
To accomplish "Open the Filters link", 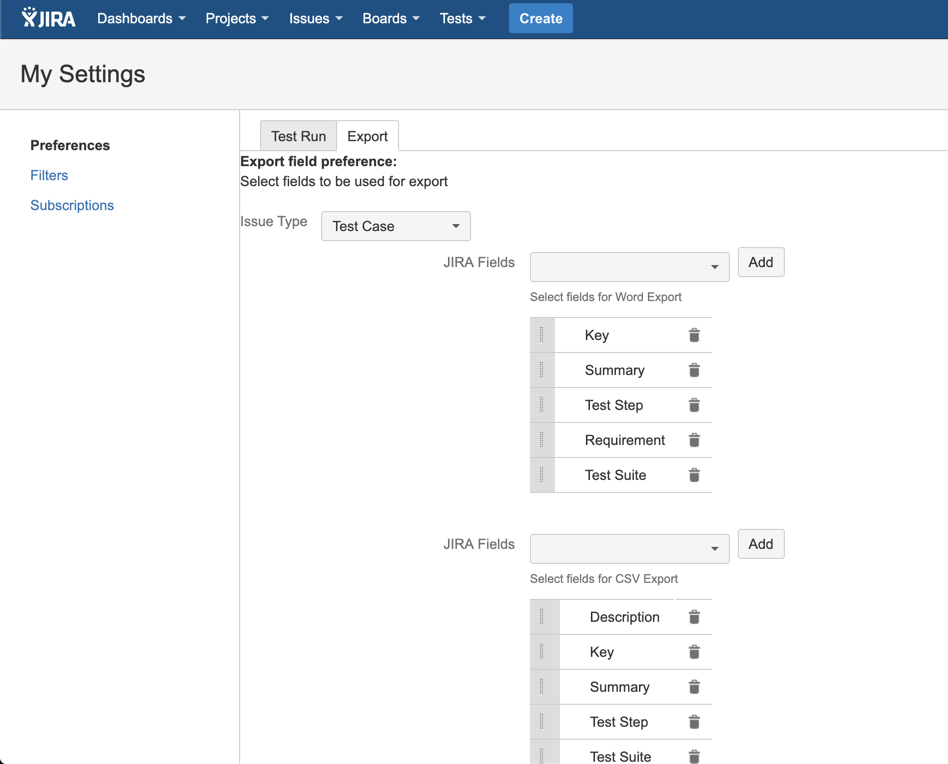I will [49, 175].
